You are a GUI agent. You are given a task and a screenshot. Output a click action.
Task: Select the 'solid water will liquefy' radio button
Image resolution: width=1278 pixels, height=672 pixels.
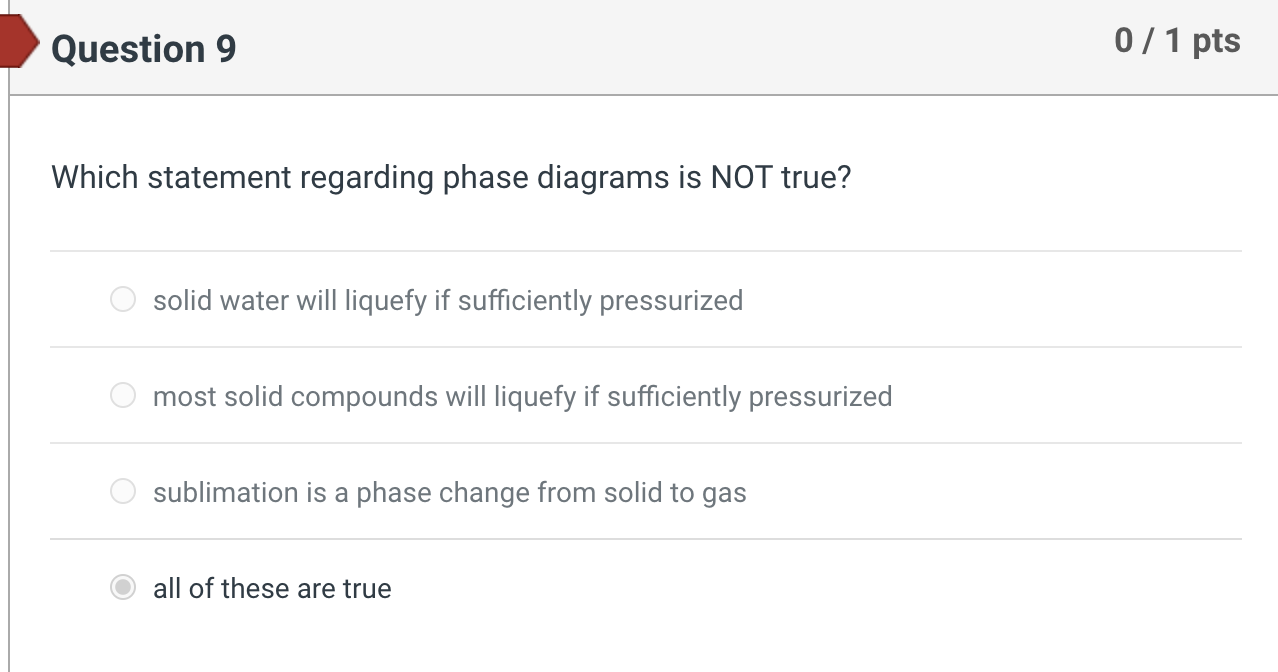123,300
